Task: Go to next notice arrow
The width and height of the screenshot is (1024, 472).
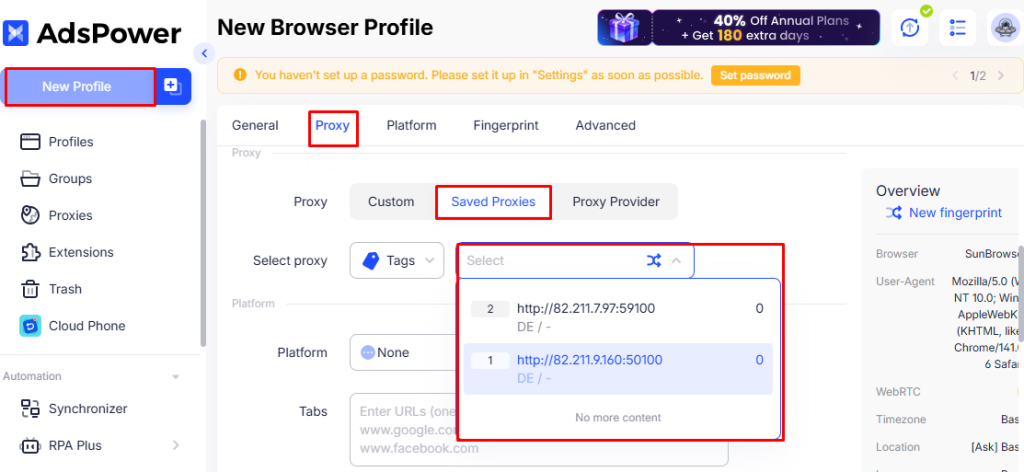Action: click(1000, 76)
